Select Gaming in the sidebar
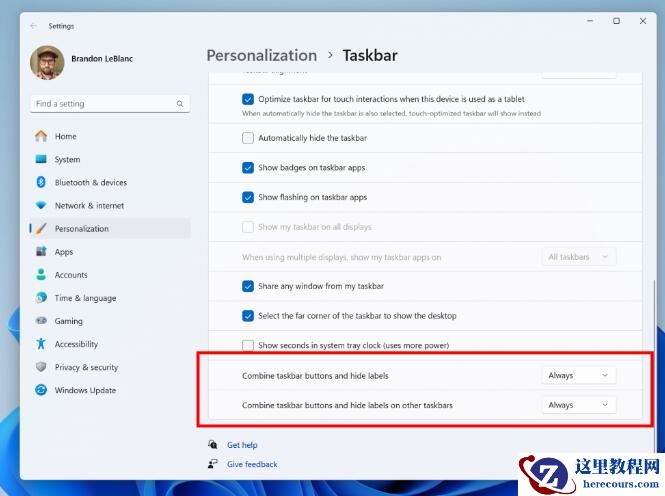Viewport: 665px width, 496px height. tap(110, 321)
